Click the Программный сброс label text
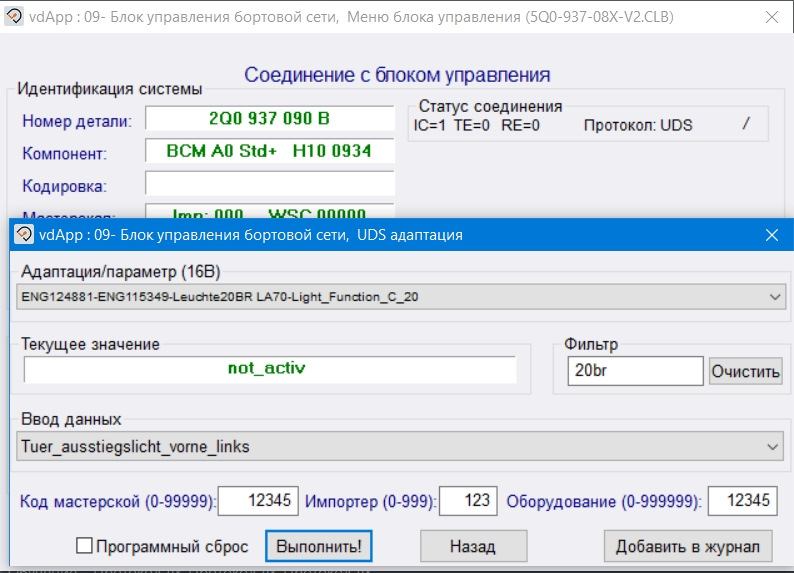This screenshot has height=573, width=794. pyautogui.click(x=172, y=546)
